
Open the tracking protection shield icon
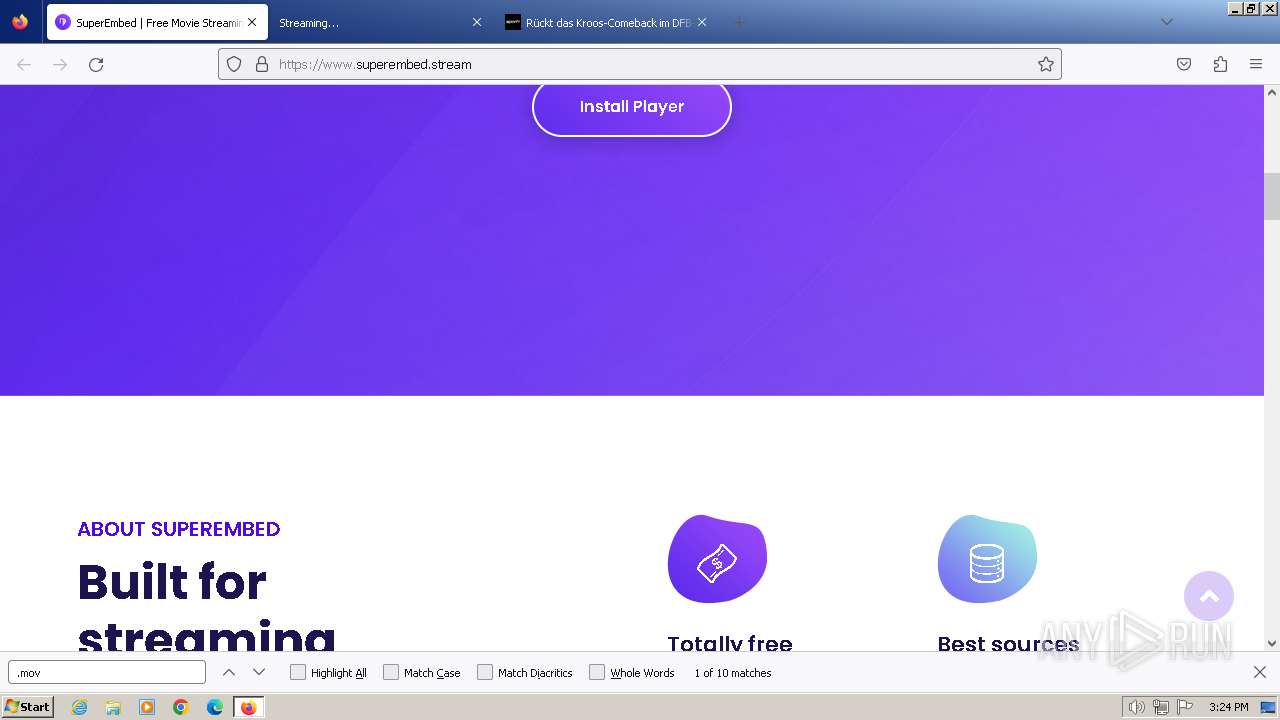[x=234, y=64]
